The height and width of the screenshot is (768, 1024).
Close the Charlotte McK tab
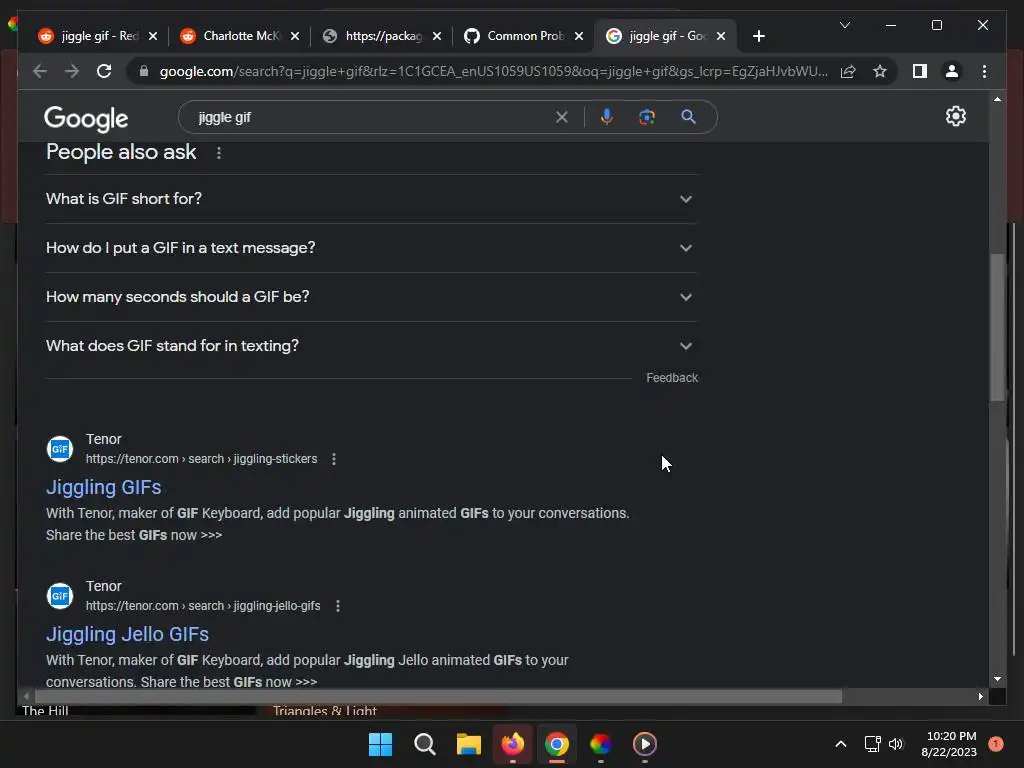[295, 36]
